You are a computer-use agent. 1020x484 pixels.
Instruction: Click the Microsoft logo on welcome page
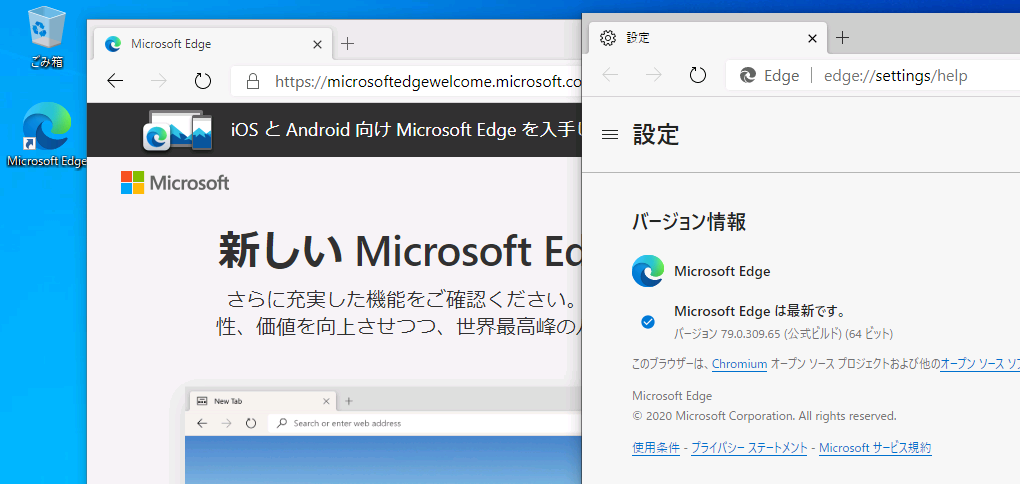(x=175, y=183)
